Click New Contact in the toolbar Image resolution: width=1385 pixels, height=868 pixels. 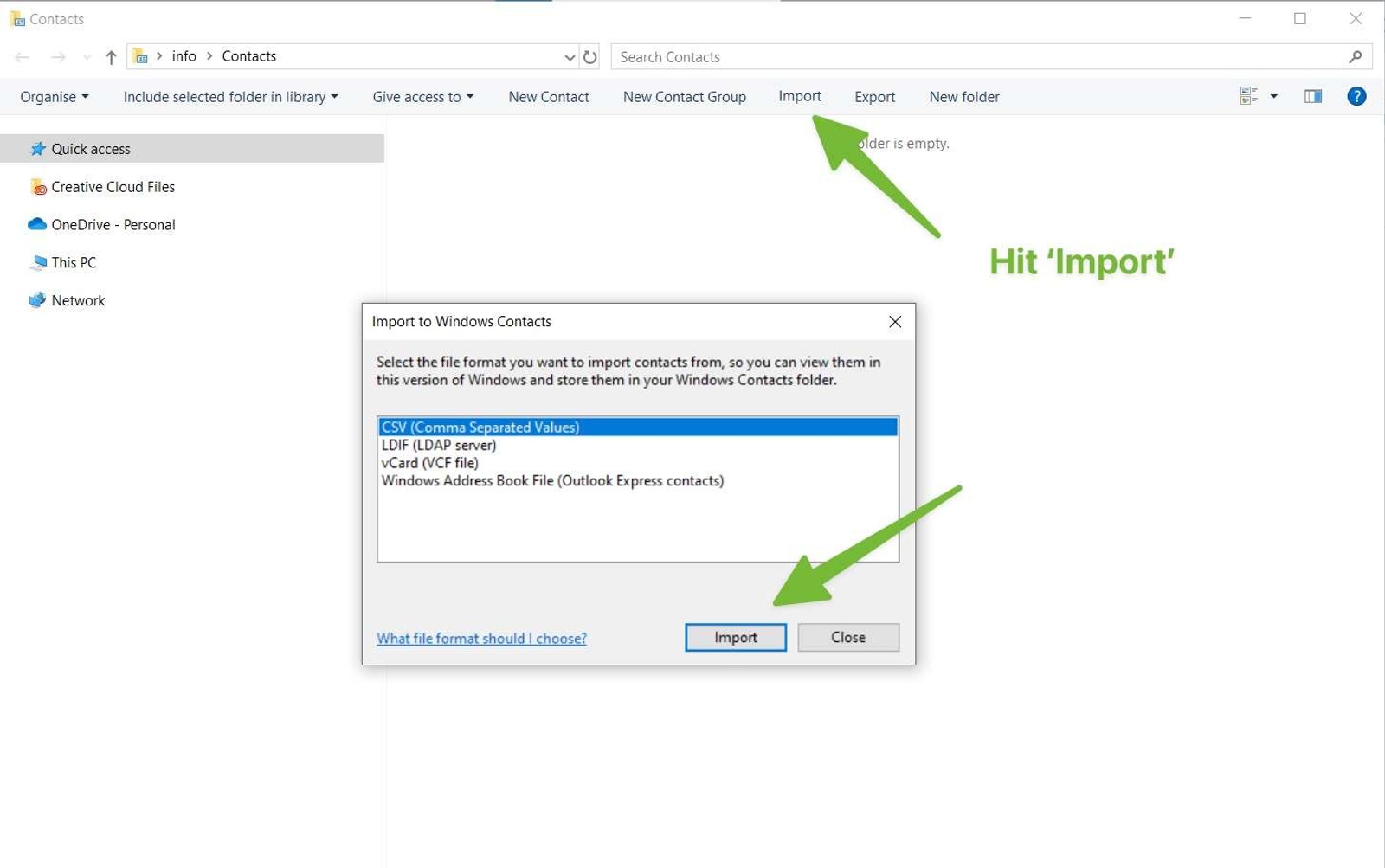pyautogui.click(x=549, y=97)
